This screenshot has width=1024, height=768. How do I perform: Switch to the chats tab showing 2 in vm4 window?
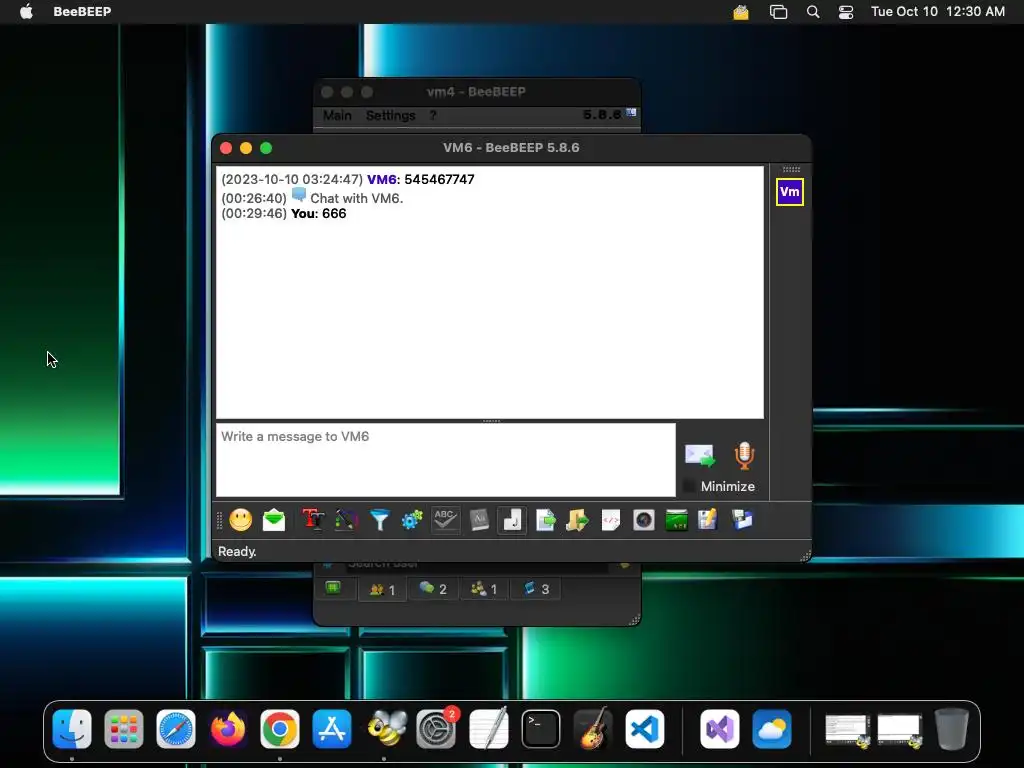point(433,589)
